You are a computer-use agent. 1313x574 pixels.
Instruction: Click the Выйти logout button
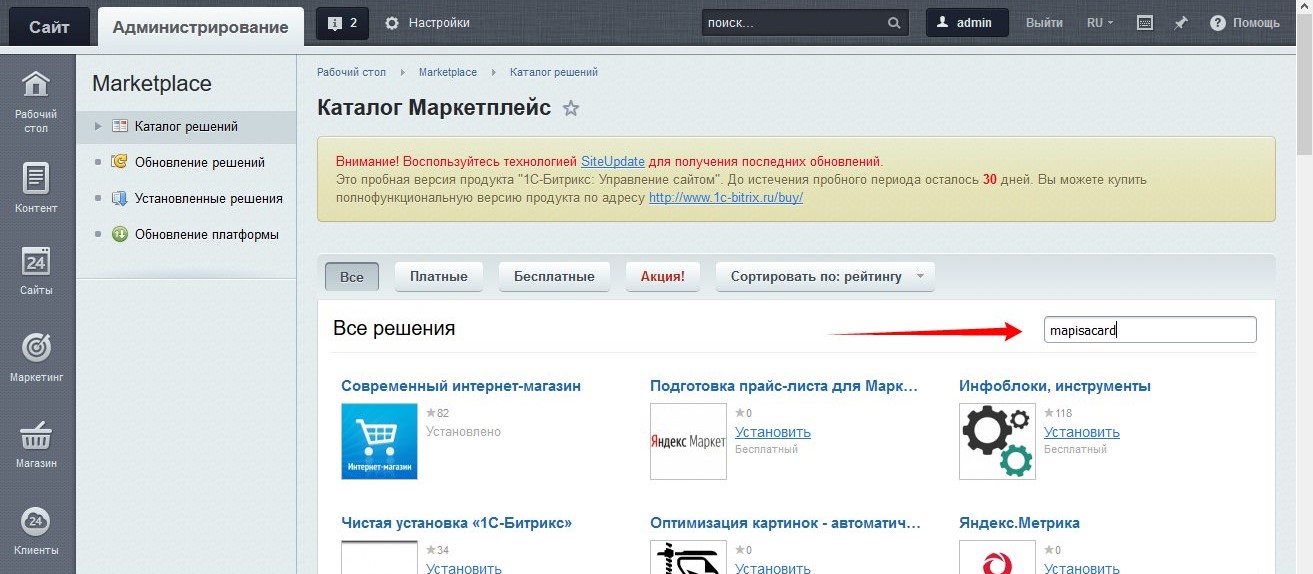1044,23
